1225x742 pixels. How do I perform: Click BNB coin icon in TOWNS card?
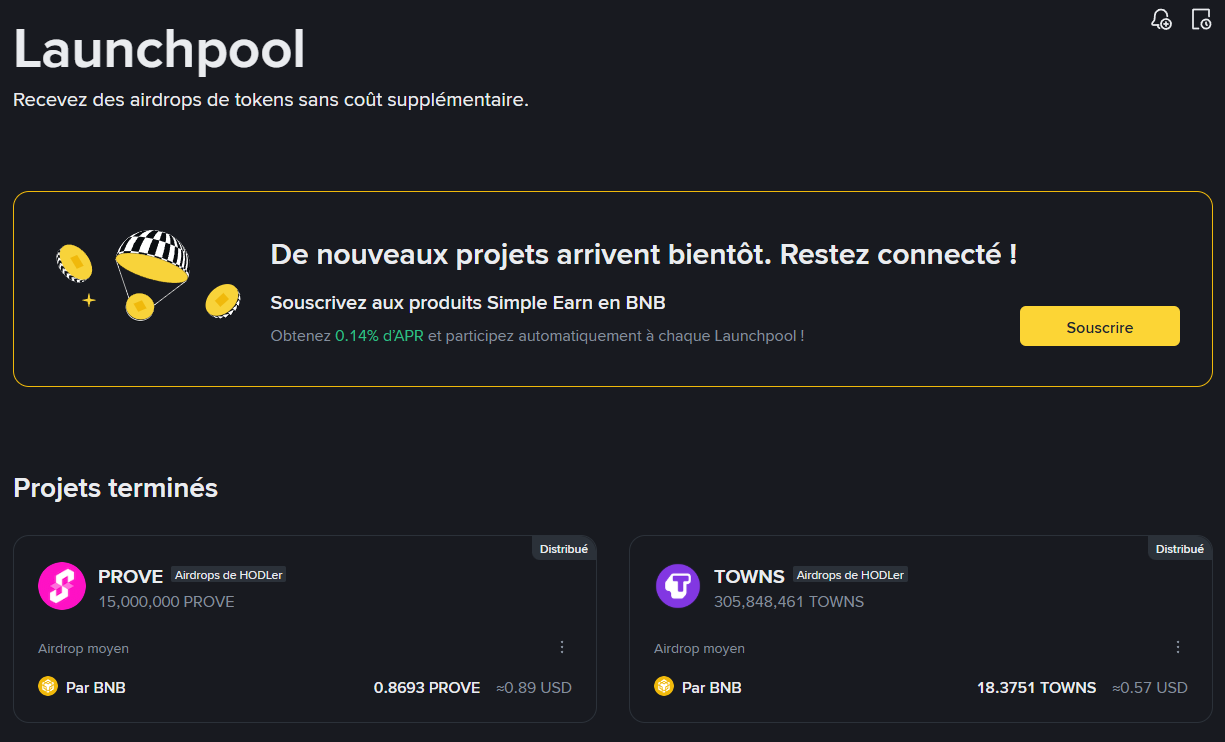(664, 686)
